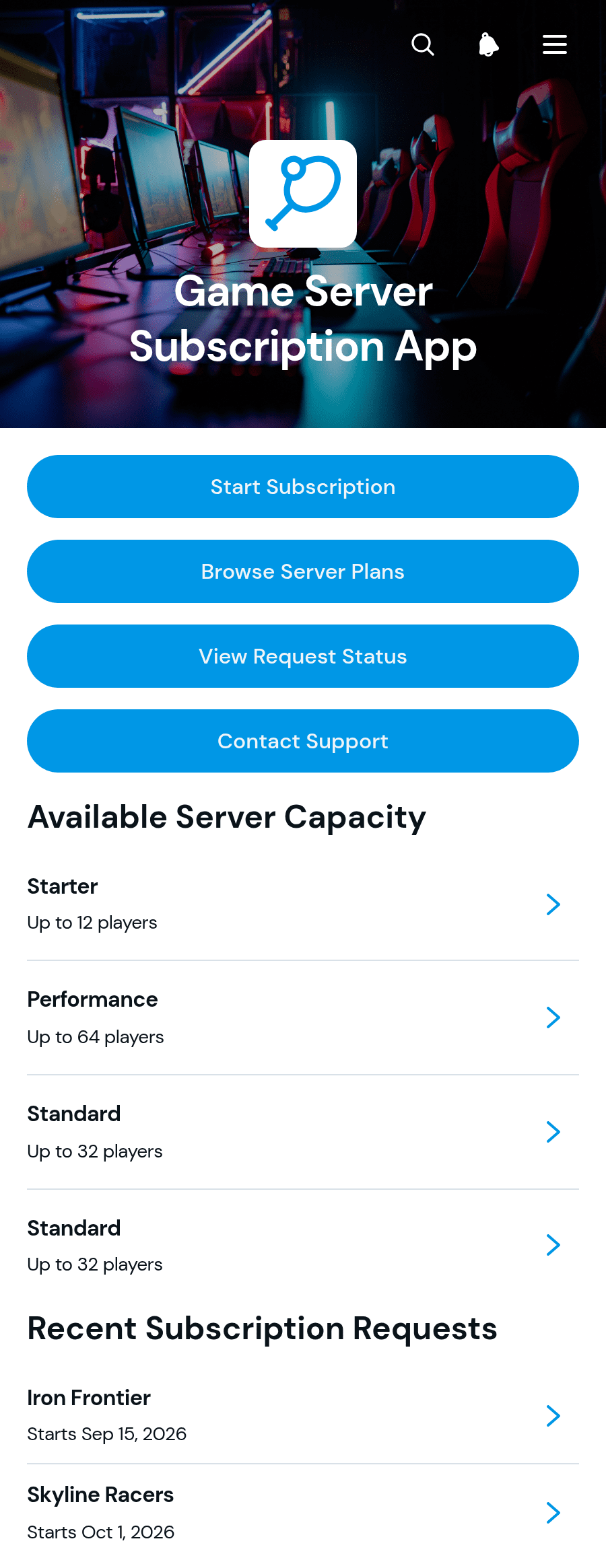Expand Starter plan chevron
606x1568 pixels.
[553, 904]
